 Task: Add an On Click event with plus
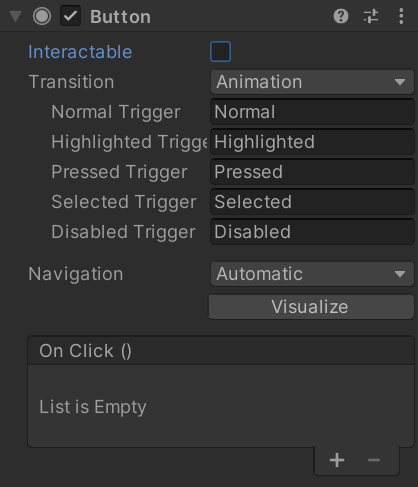click(337, 460)
